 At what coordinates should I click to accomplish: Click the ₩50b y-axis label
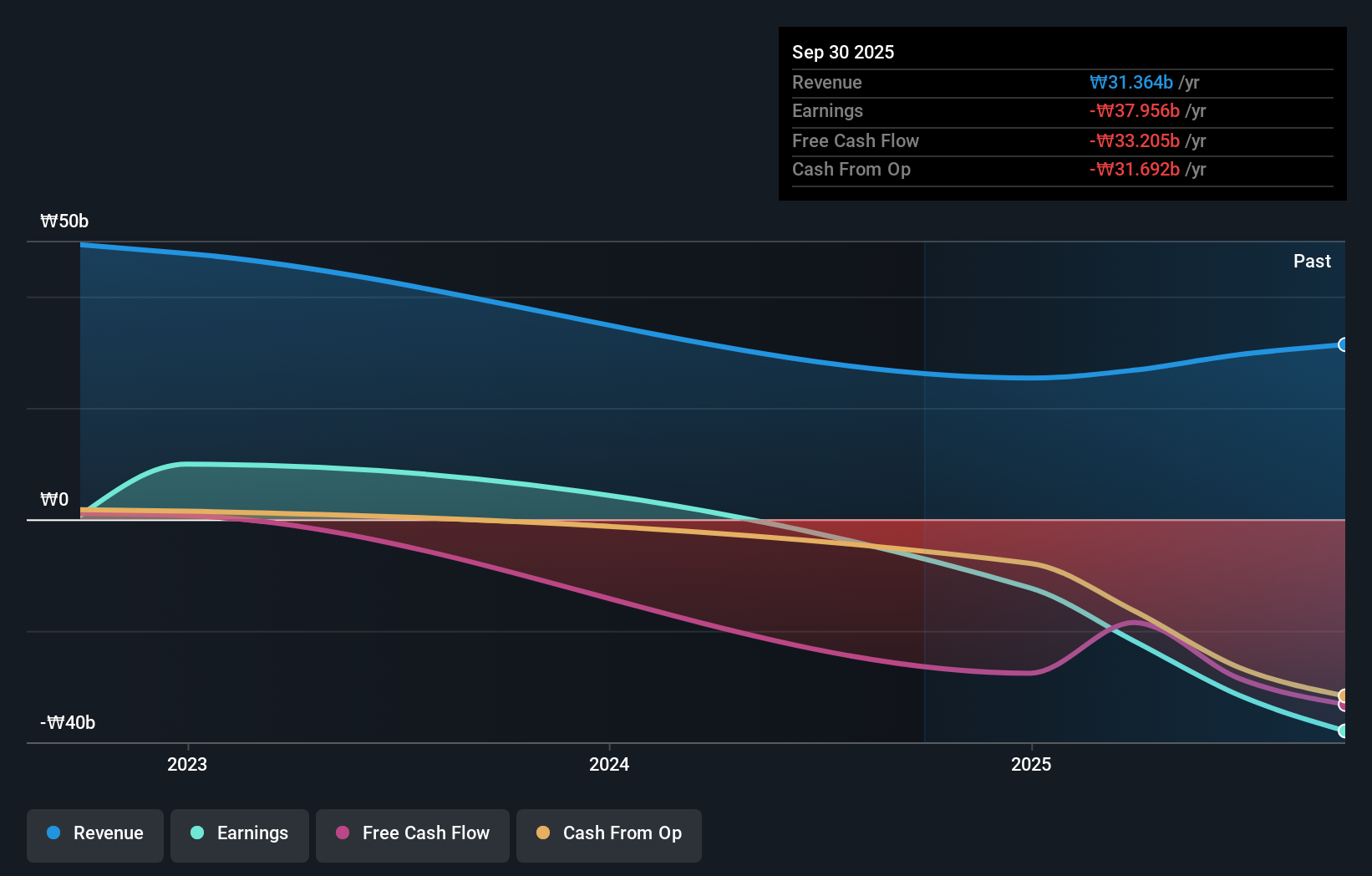coord(64,222)
